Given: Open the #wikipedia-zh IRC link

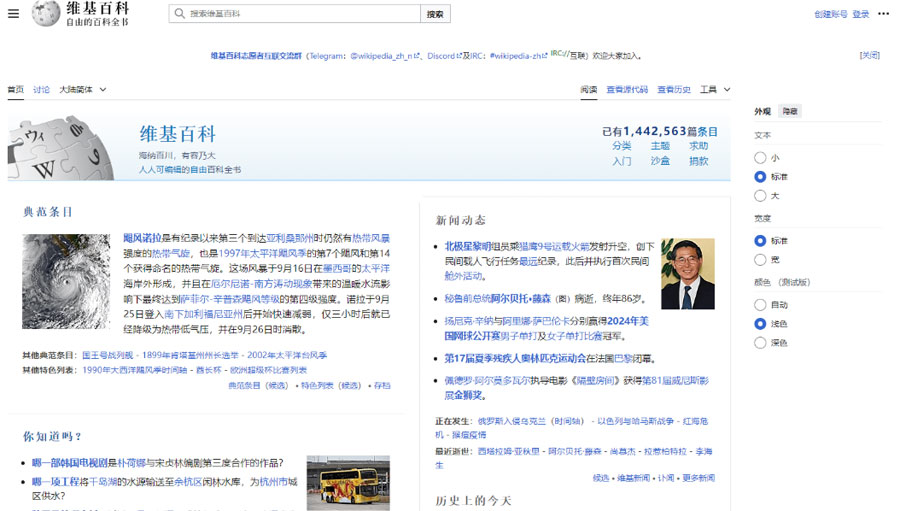Looking at the screenshot, I should 518,56.
